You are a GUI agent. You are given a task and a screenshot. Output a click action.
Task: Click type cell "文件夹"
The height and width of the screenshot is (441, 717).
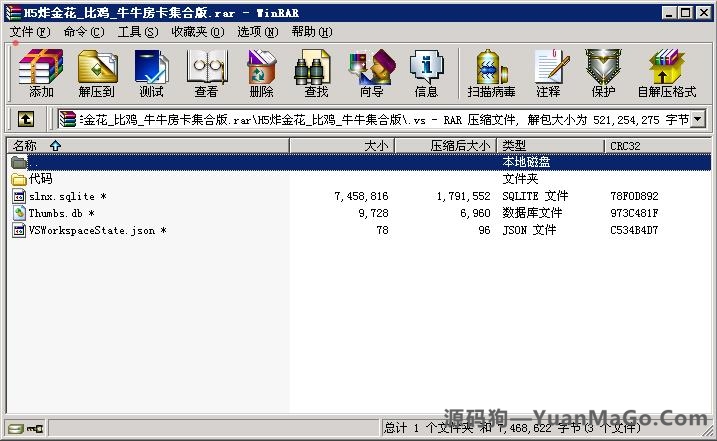520,179
